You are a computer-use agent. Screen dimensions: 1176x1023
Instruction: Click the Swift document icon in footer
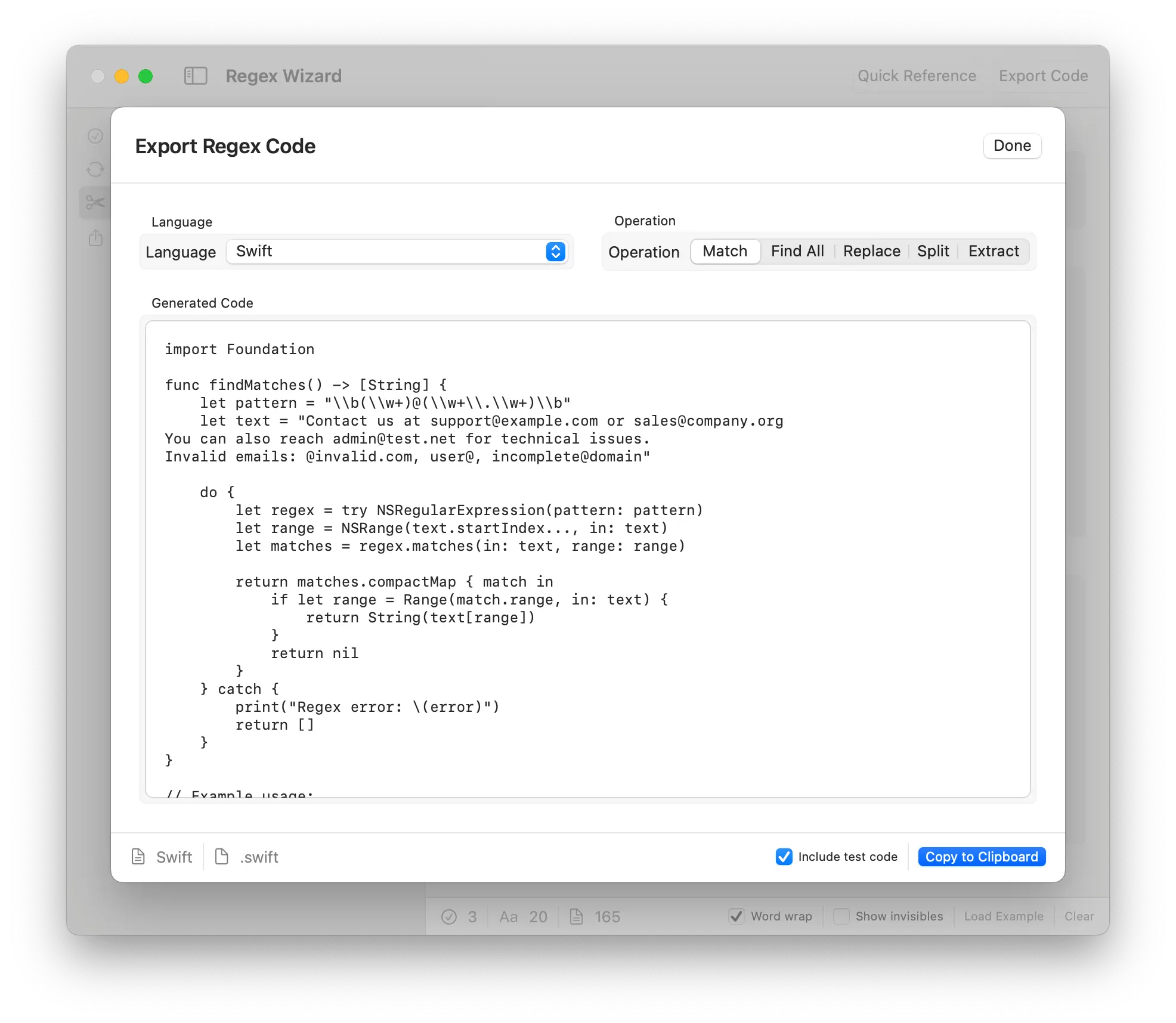(x=138, y=857)
